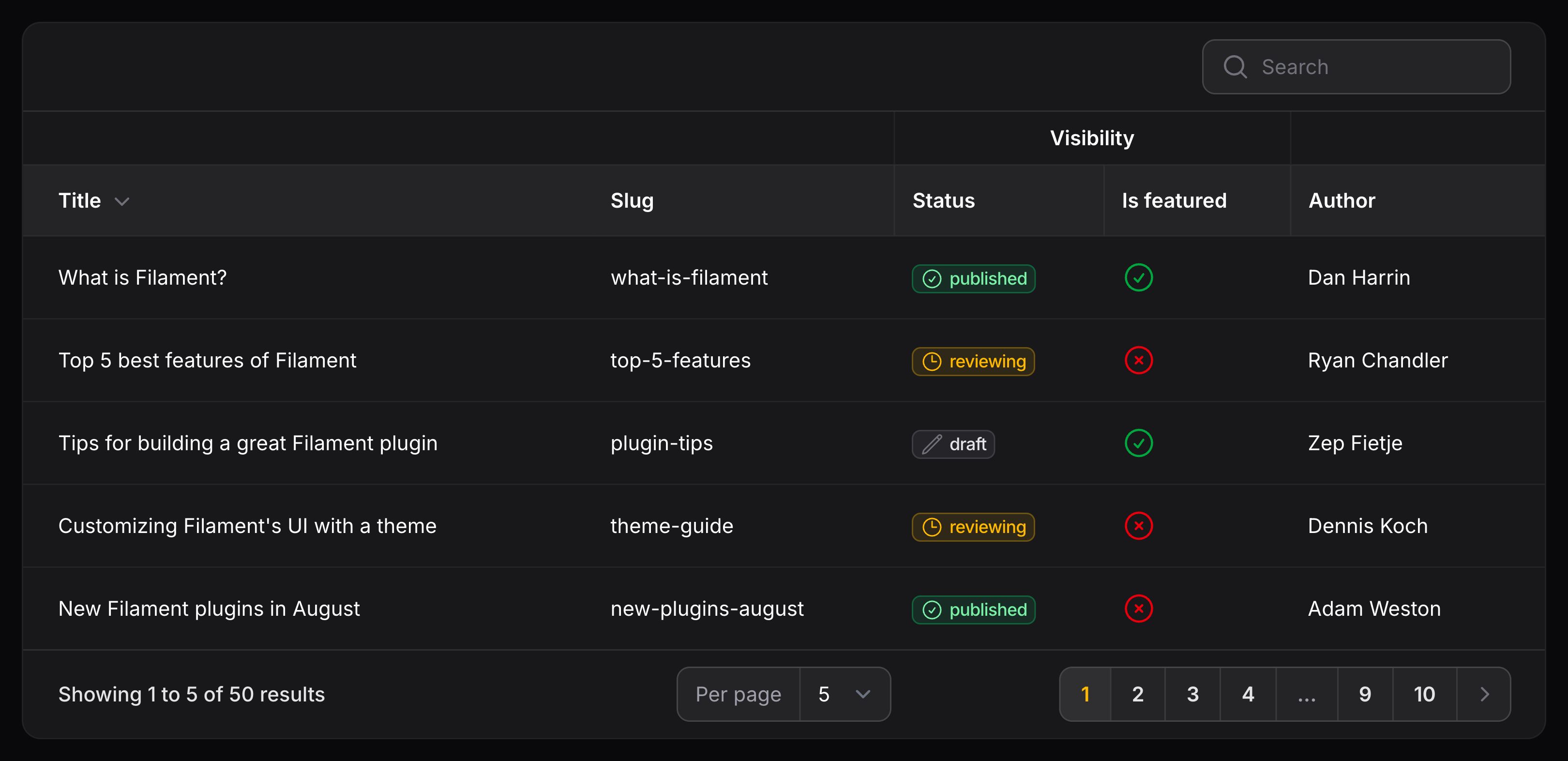This screenshot has height=761, width=1568.
Task: Click the search magnifier icon
Action: tap(1235, 67)
